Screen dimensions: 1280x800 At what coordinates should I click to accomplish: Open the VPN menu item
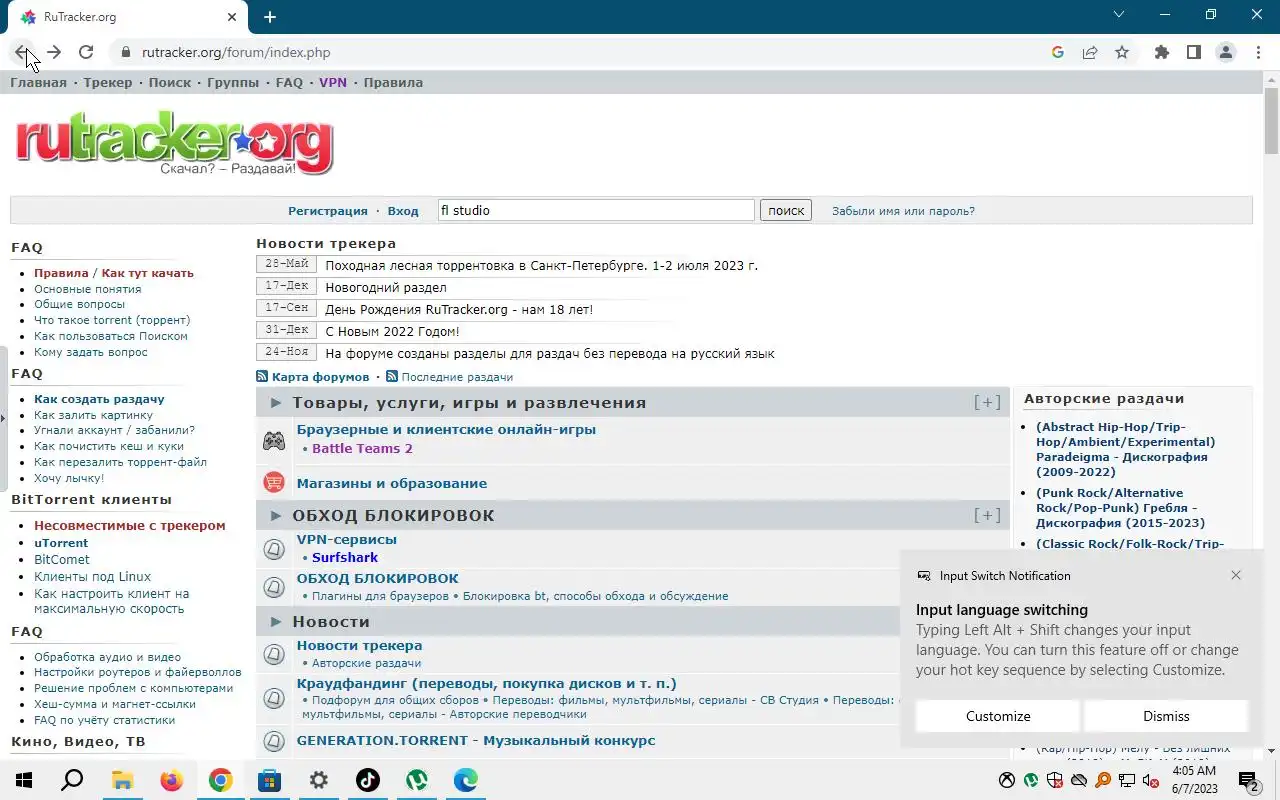(x=333, y=82)
